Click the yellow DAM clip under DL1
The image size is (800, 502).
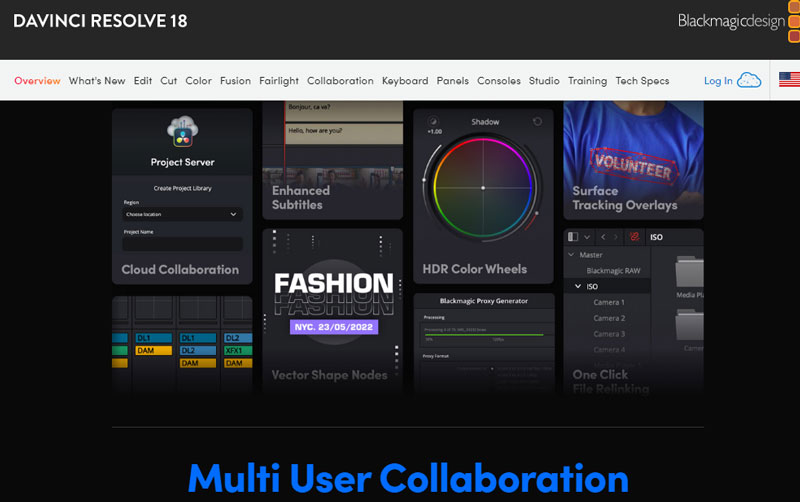point(154,350)
